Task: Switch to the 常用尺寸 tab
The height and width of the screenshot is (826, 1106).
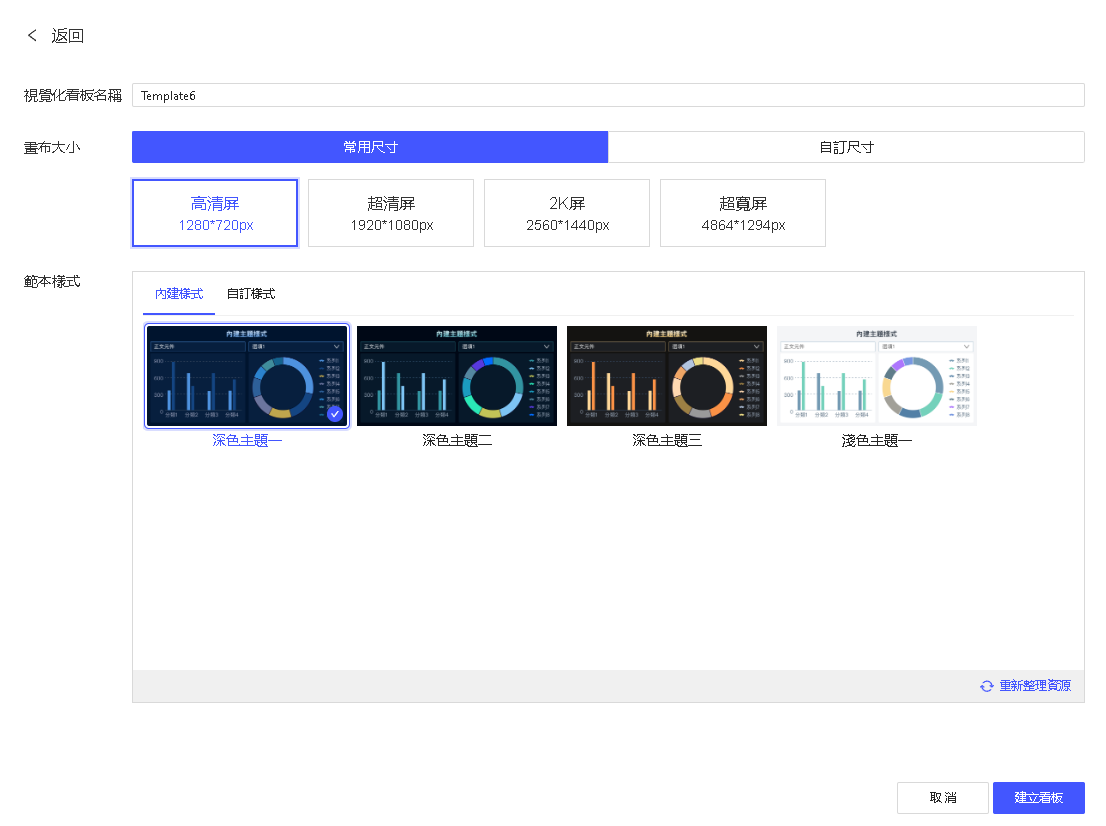Action: [370, 147]
